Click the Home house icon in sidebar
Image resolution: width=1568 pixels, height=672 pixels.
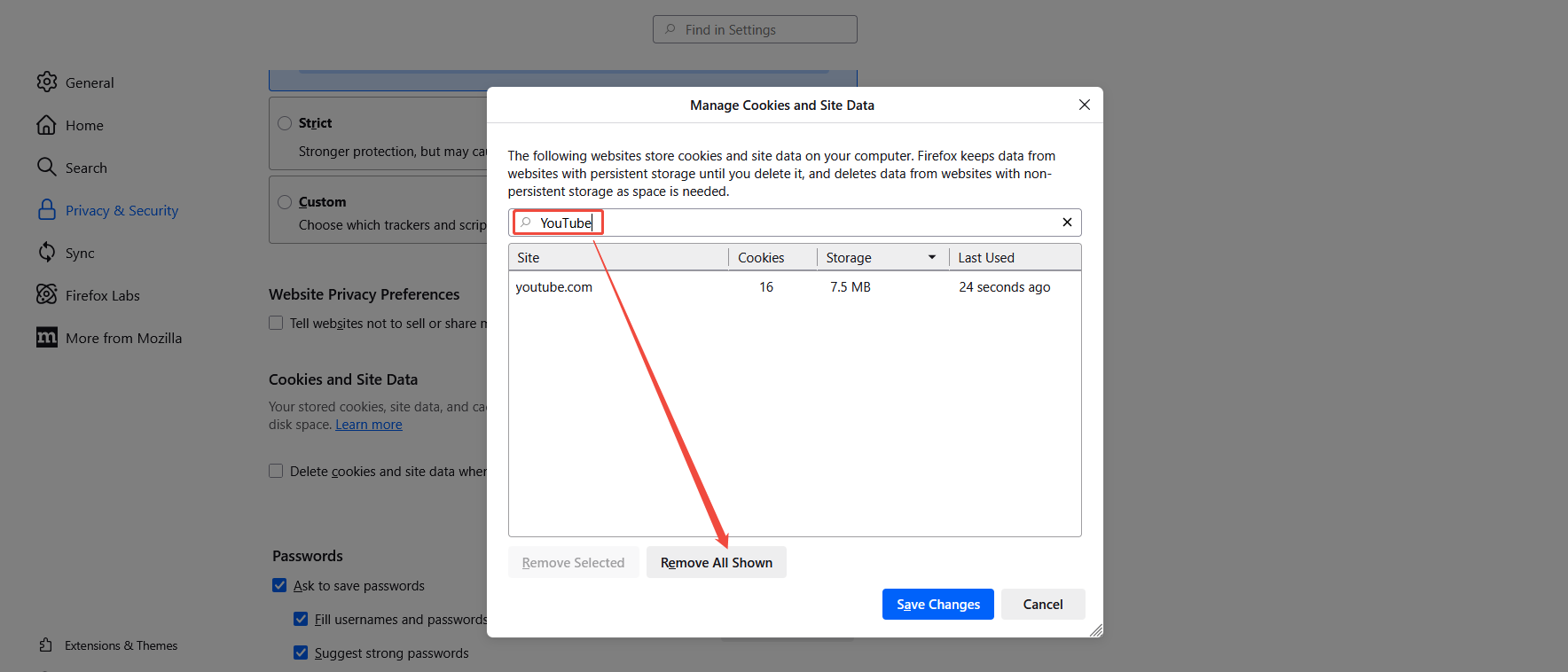coord(47,125)
